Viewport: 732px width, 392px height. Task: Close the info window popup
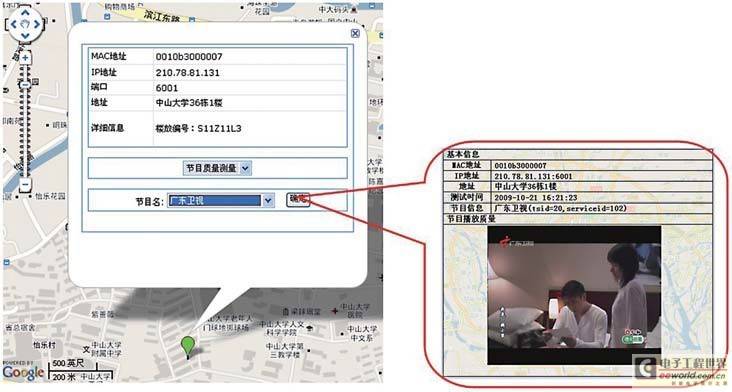pyautogui.click(x=355, y=33)
